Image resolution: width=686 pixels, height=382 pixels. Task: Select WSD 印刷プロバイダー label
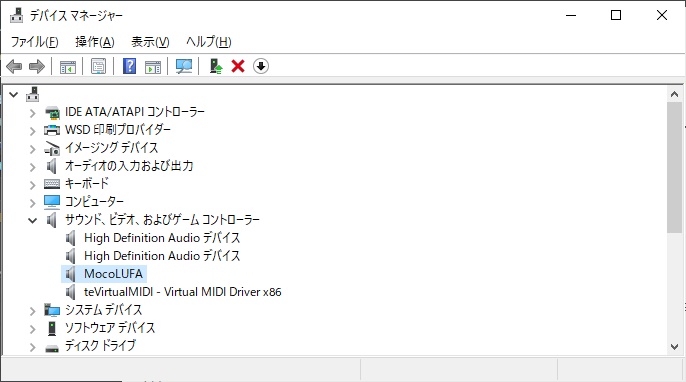[118, 130]
